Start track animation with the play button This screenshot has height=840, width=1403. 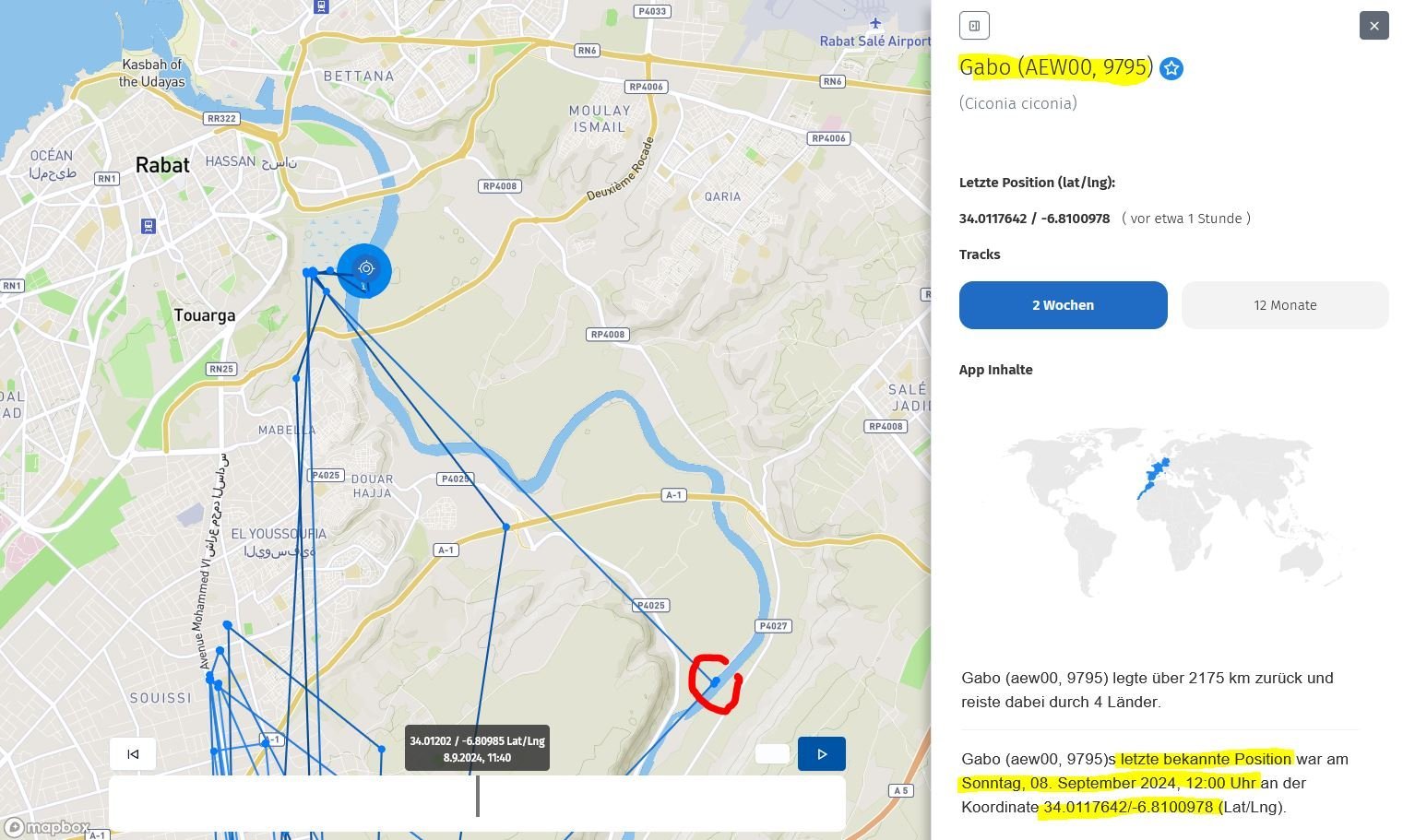tap(821, 754)
